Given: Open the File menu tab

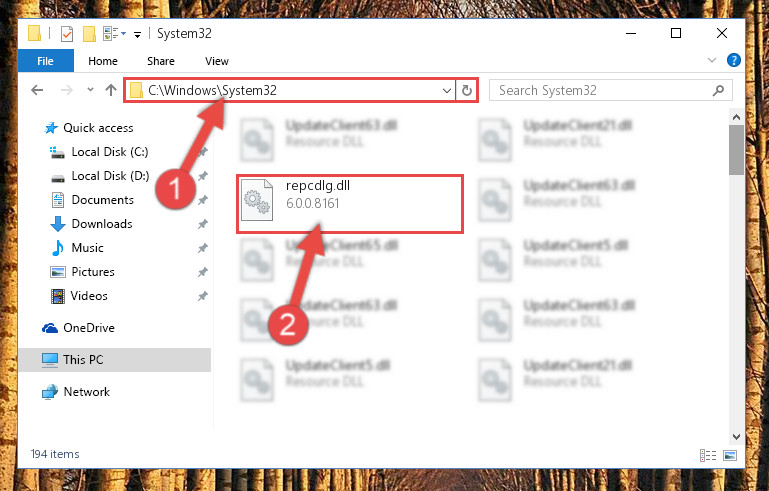Looking at the screenshot, I should pos(46,61).
